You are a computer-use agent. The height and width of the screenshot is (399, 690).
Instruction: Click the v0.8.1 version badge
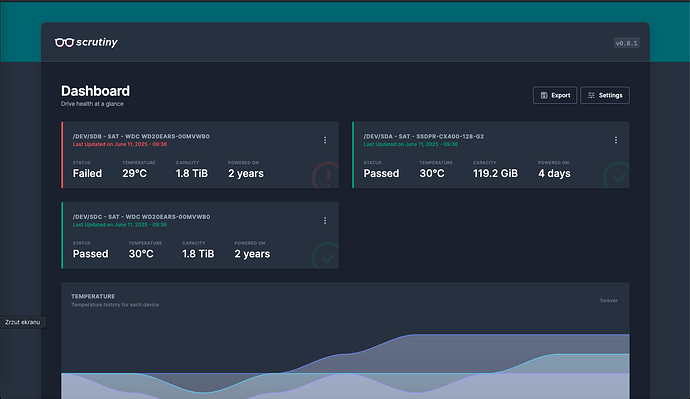[627, 43]
